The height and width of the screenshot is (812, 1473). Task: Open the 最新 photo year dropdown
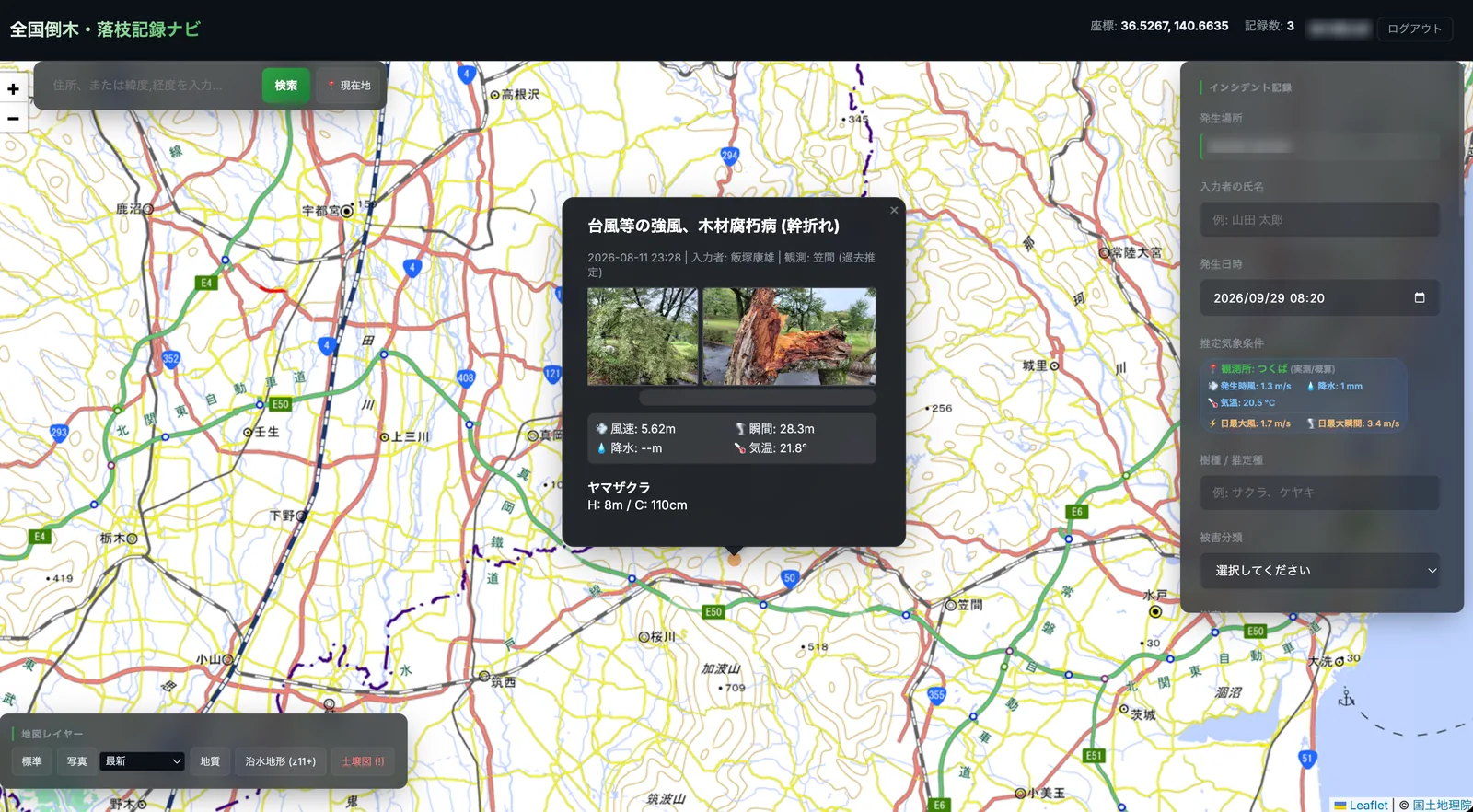click(x=143, y=761)
